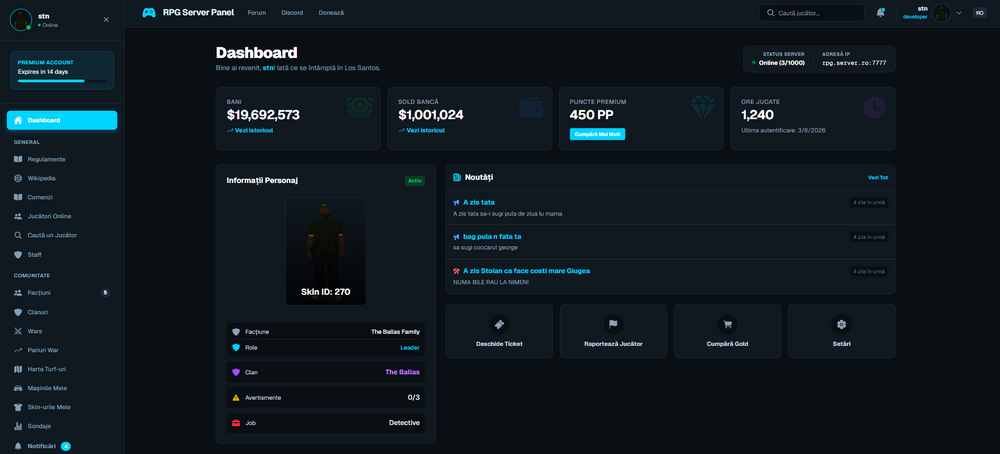Click The Ballas clan name
Screen dimensions: 1000x454
coord(402,372)
